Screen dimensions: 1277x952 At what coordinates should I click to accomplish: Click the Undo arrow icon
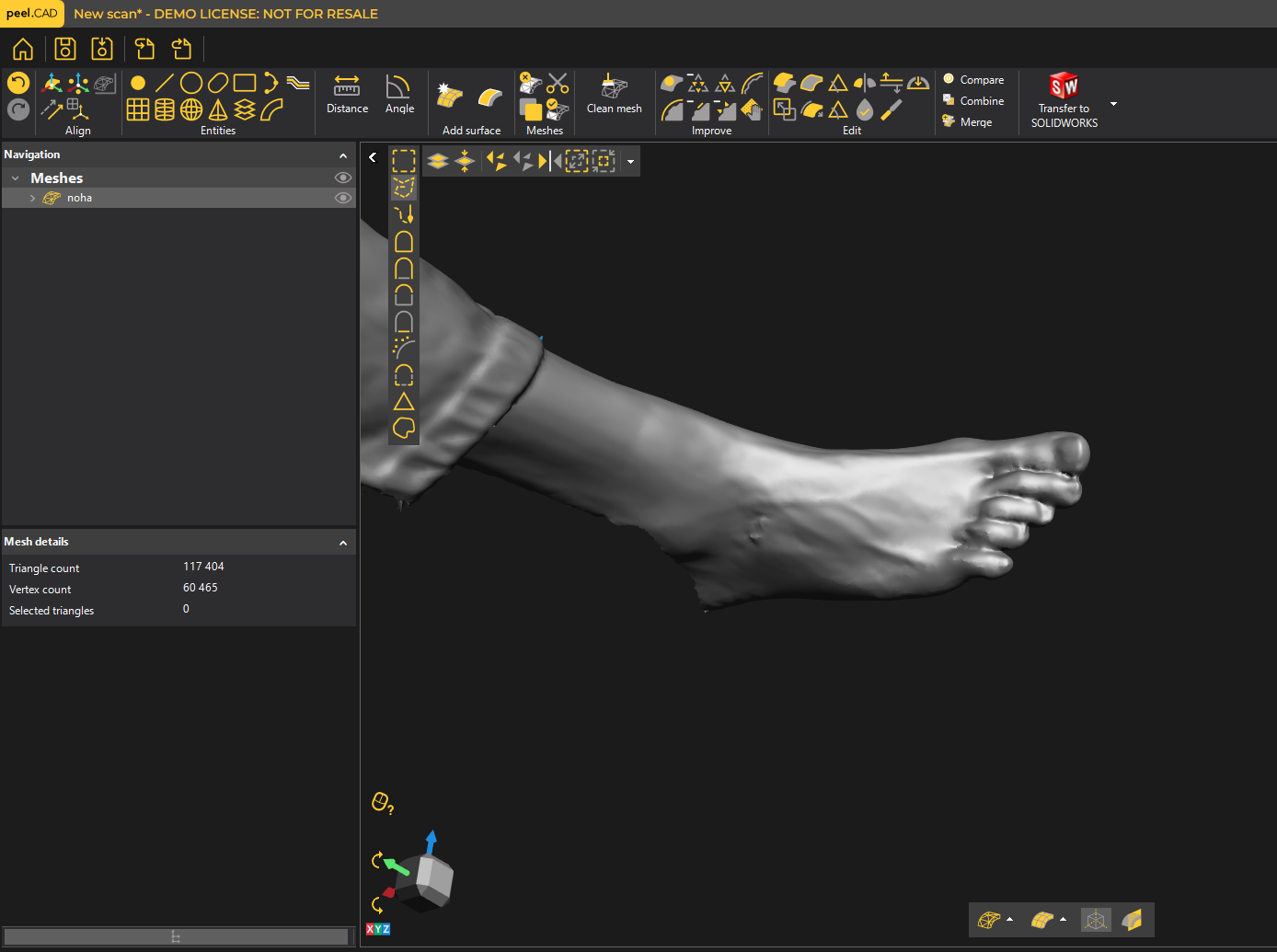(x=18, y=83)
